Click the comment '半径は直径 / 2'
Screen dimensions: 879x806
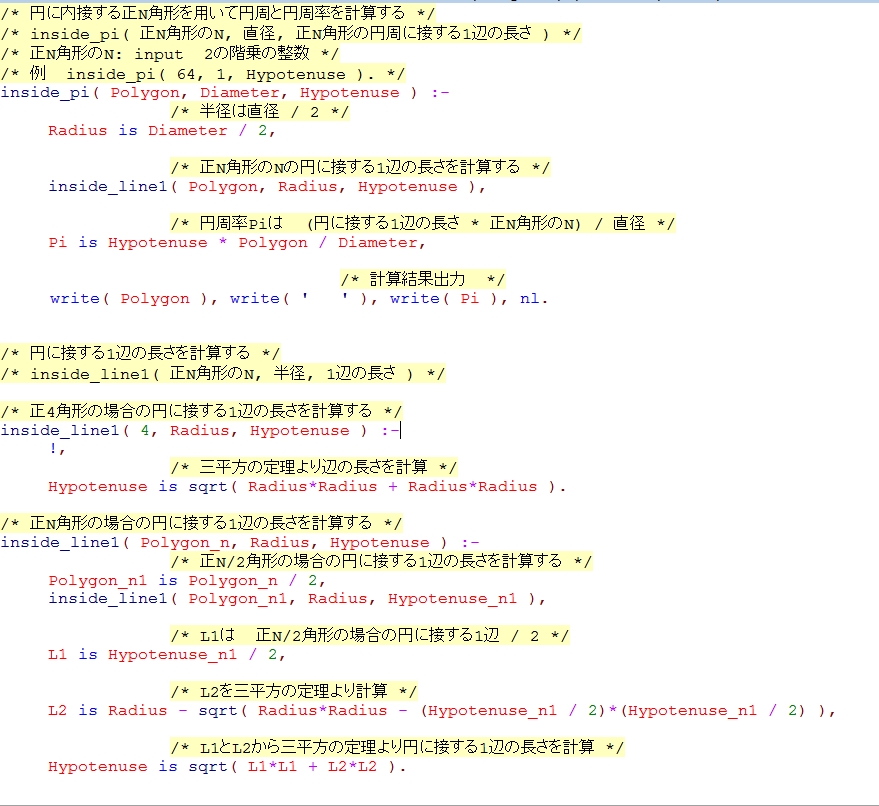pos(260,112)
